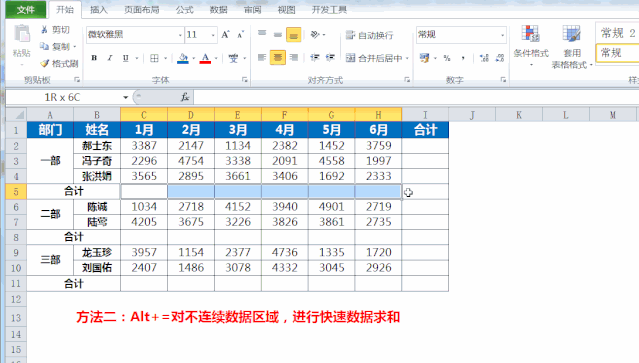Image resolution: width=639 pixels, height=363 pixels.
Task: Open Format as Table (套用表格格式)
Action: pyautogui.click(x=572, y=46)
